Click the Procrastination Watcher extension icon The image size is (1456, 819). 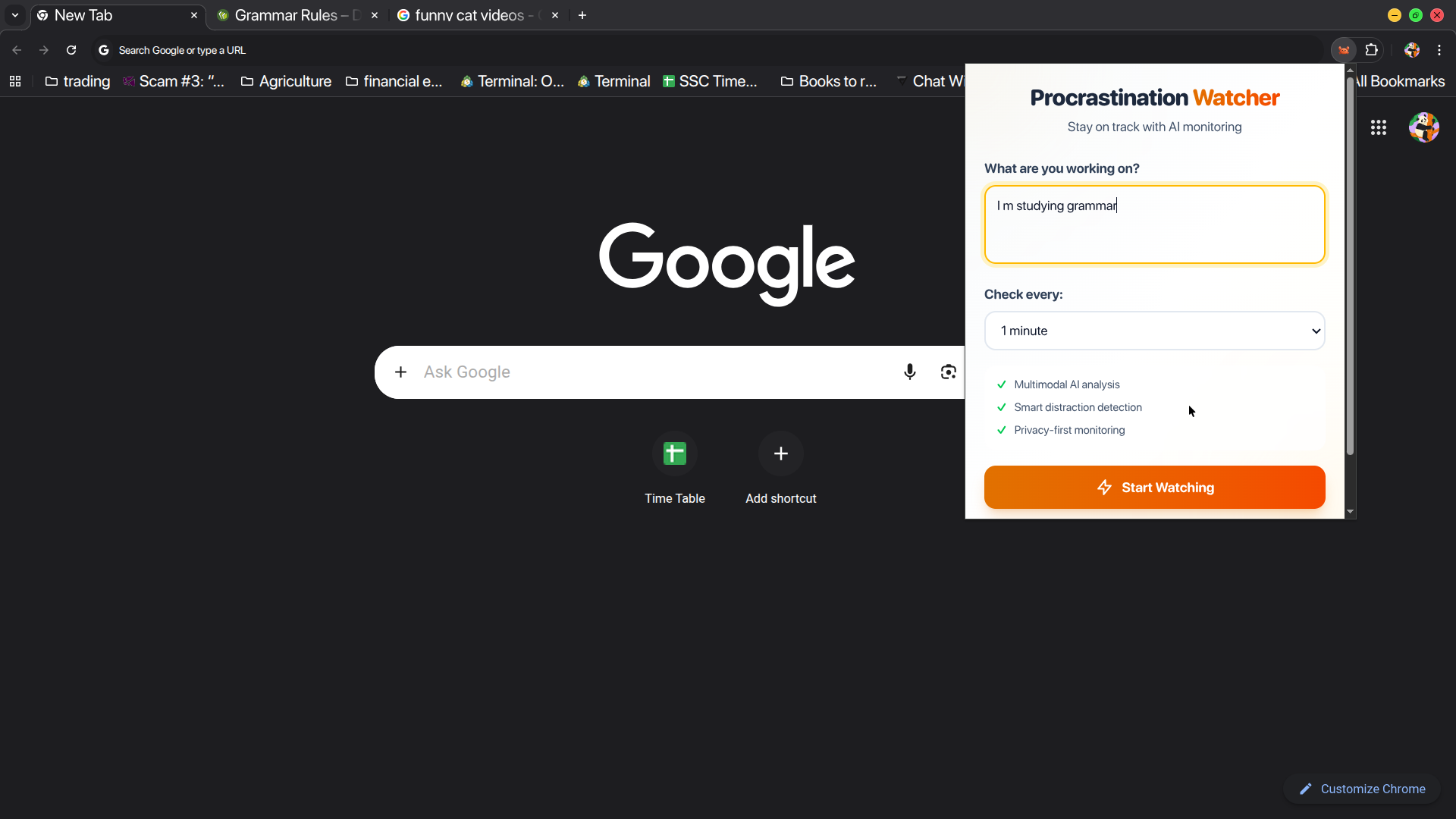pyautogui.click(x=1344, y=50)
